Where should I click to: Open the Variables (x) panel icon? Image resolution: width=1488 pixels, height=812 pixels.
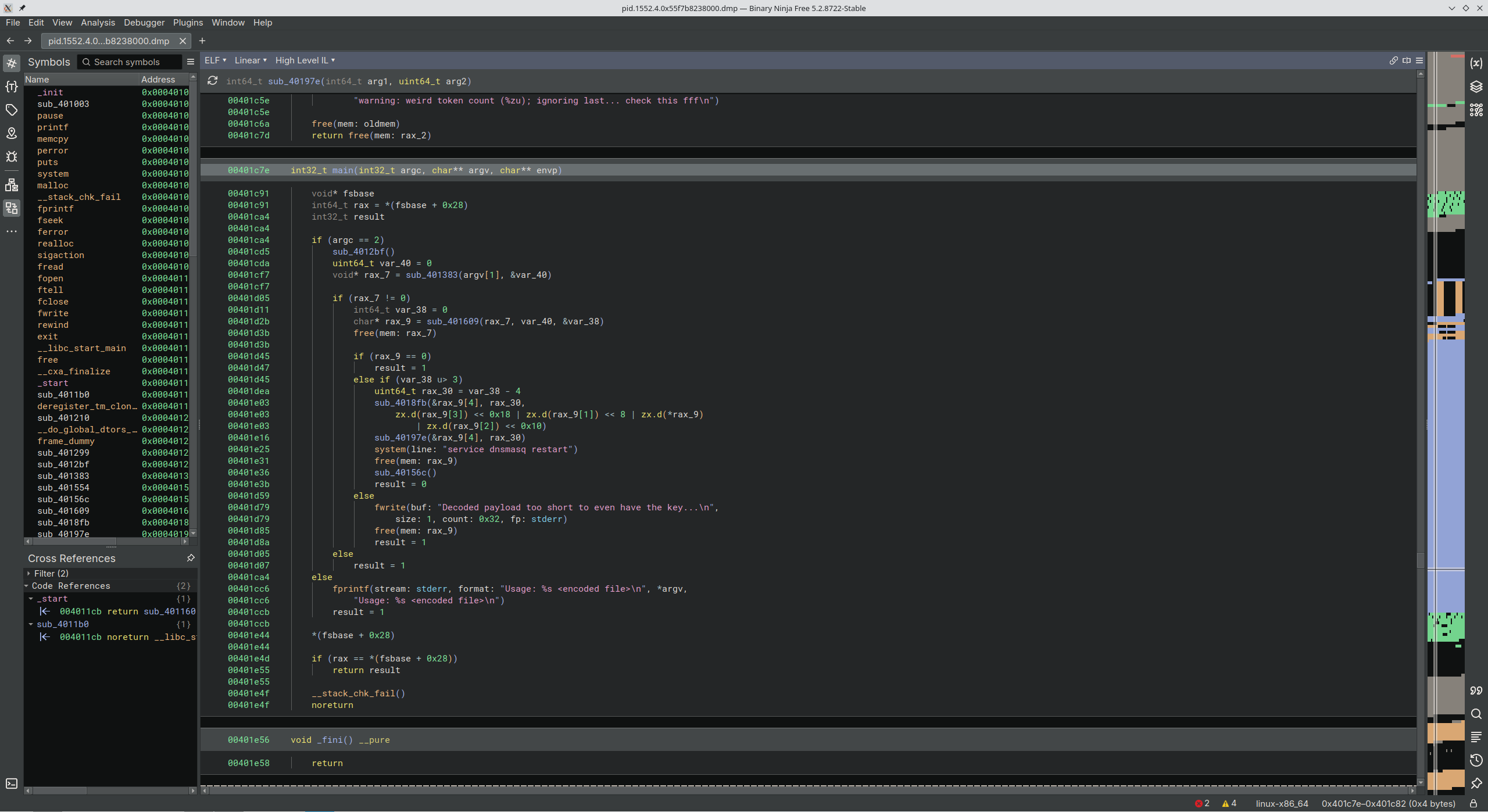click(x=1476, y=63)
